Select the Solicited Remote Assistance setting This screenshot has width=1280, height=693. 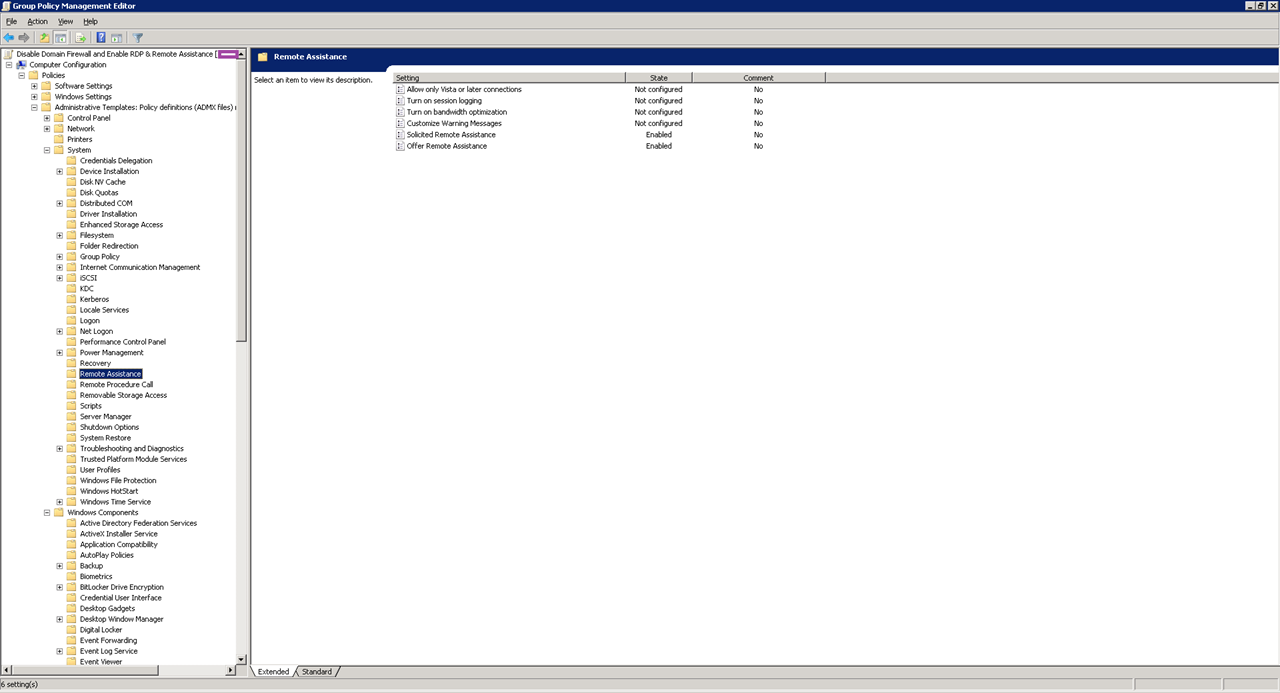click(451, 135)
